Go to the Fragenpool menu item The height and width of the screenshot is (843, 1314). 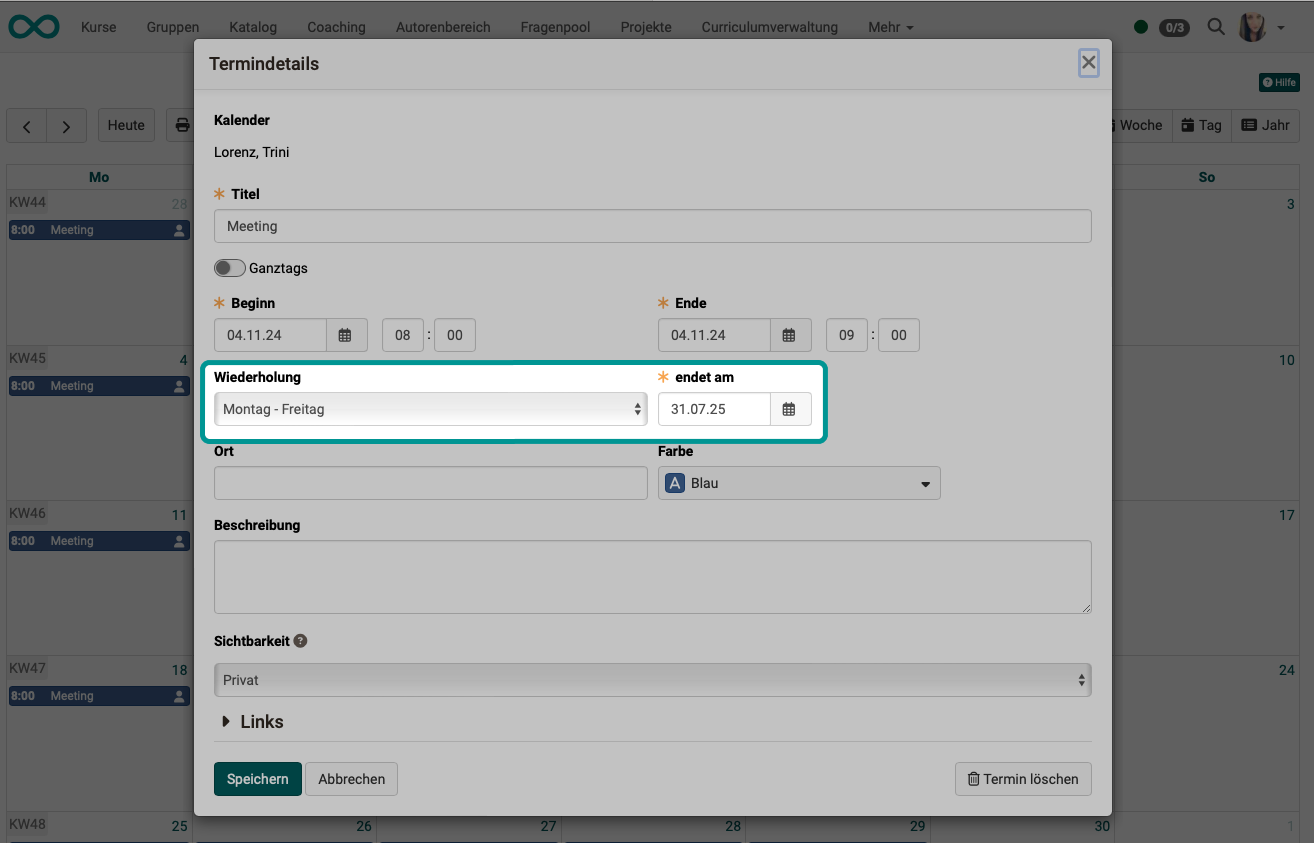(555, 27)
